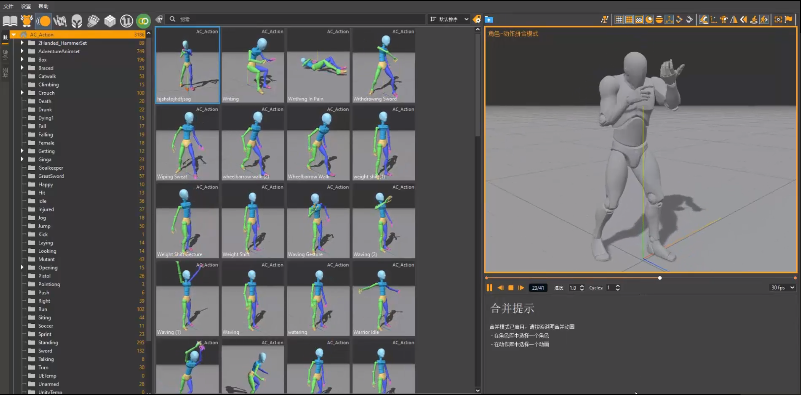Collapse the AC_Action root folder
Screen dimensions: 801x395
[x=14, y=35]
